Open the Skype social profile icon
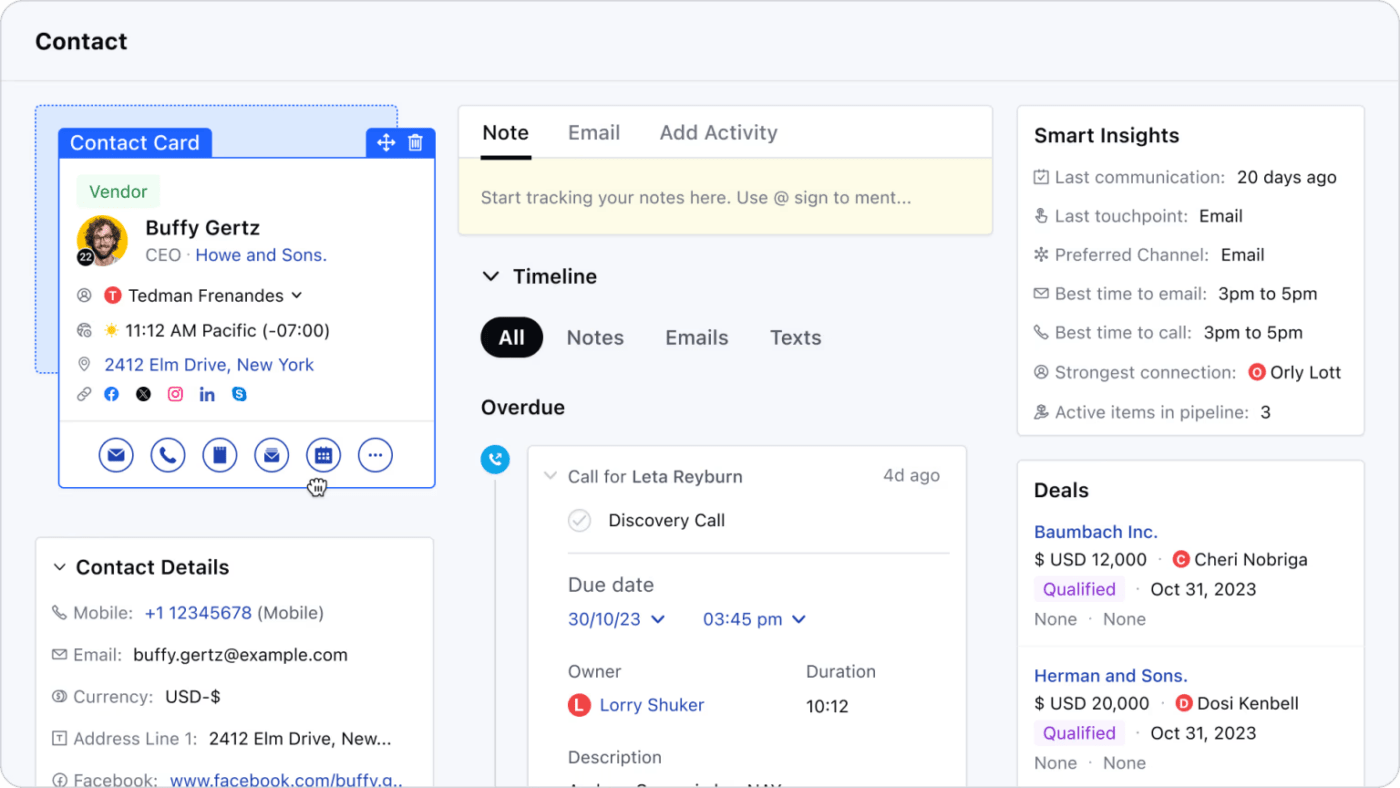This screenshot has height=788, width=1400. pyautogui.click(x=239, y=394)
